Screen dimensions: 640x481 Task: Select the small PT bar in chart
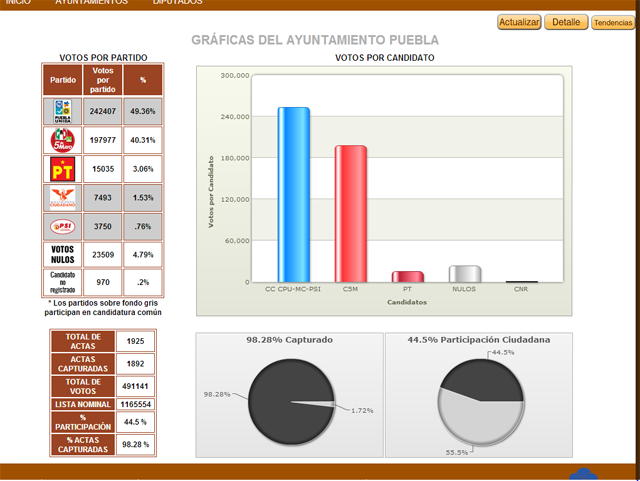(407, 276)
